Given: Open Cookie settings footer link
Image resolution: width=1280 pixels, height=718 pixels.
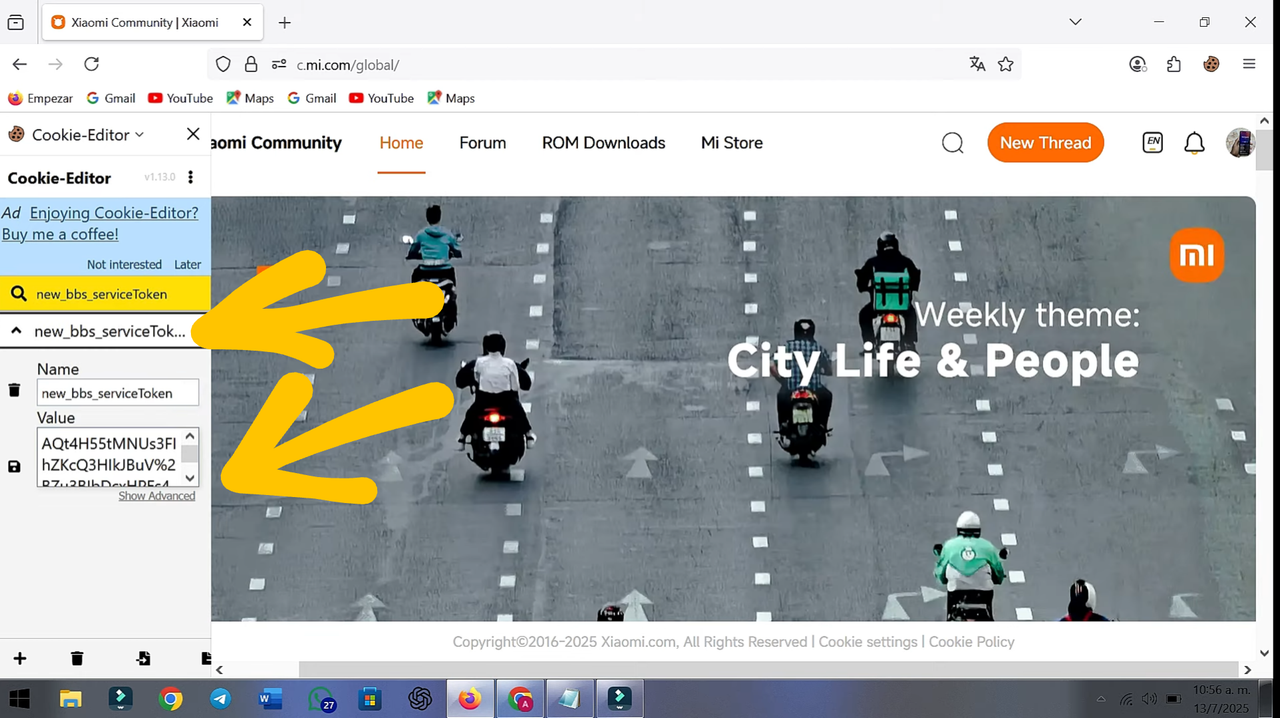Looking at the screenshot, I should click(x=868, y=642).
